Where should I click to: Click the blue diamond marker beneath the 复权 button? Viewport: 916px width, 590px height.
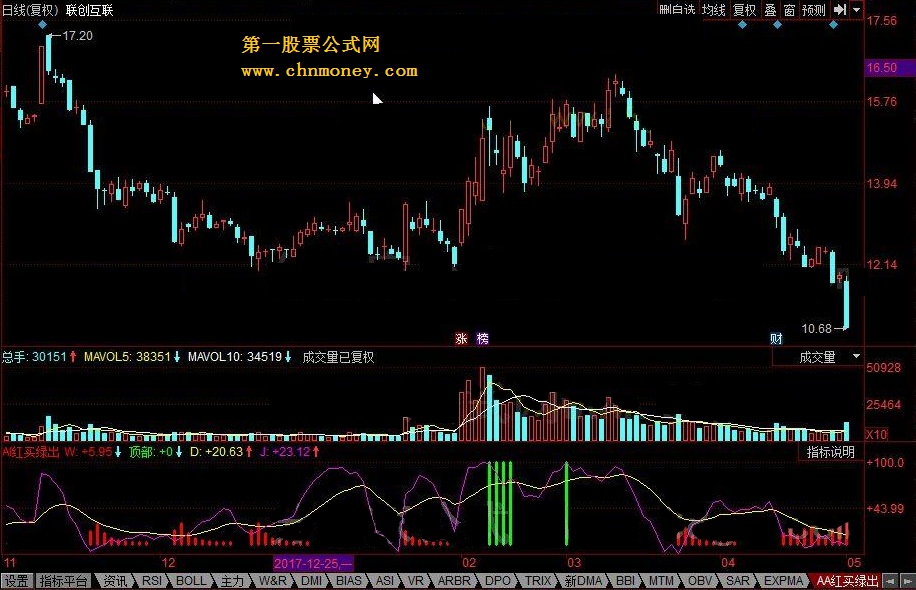click(x=742, y=25)
